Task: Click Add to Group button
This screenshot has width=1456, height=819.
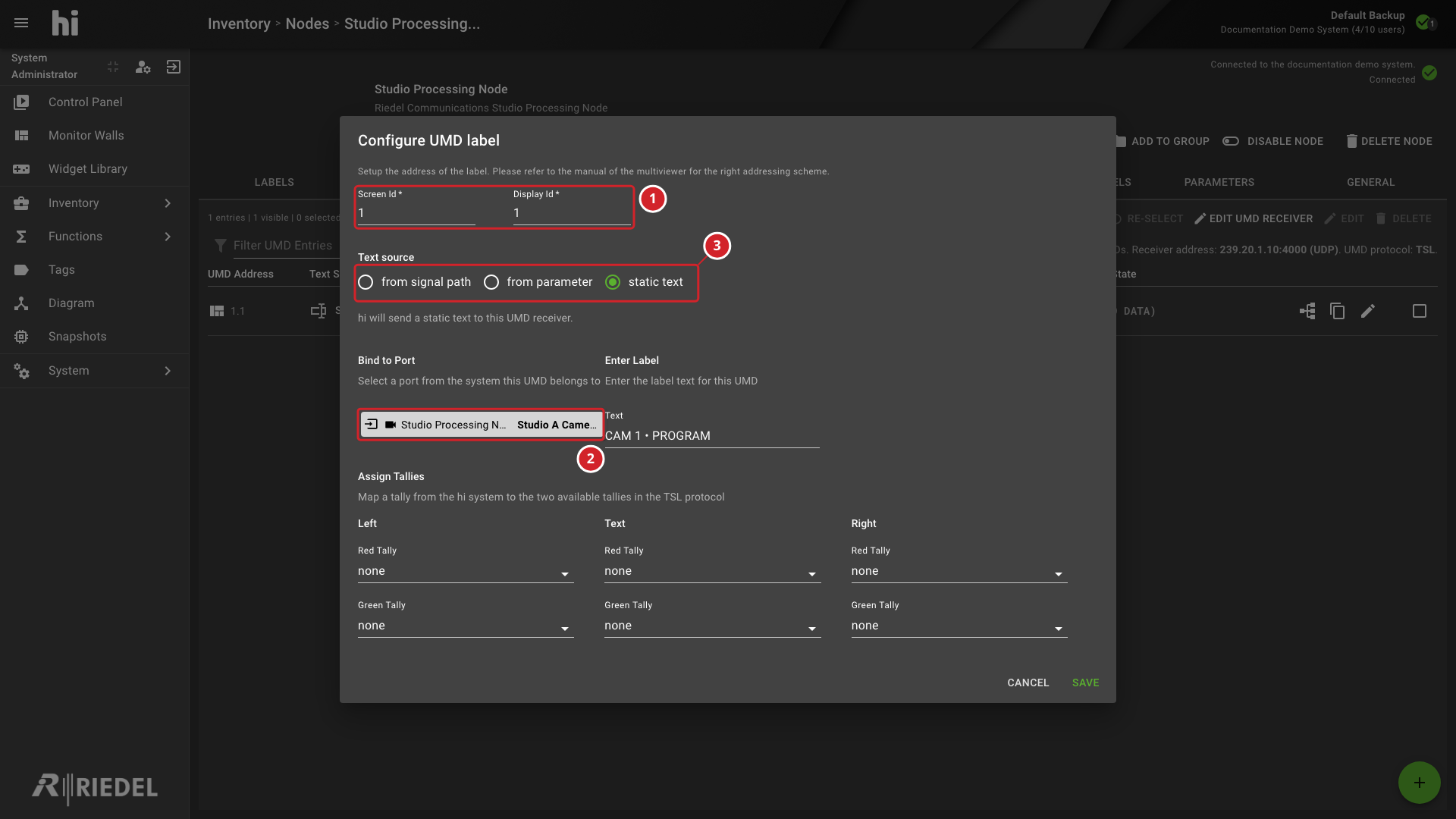Action: point(1163,141)
